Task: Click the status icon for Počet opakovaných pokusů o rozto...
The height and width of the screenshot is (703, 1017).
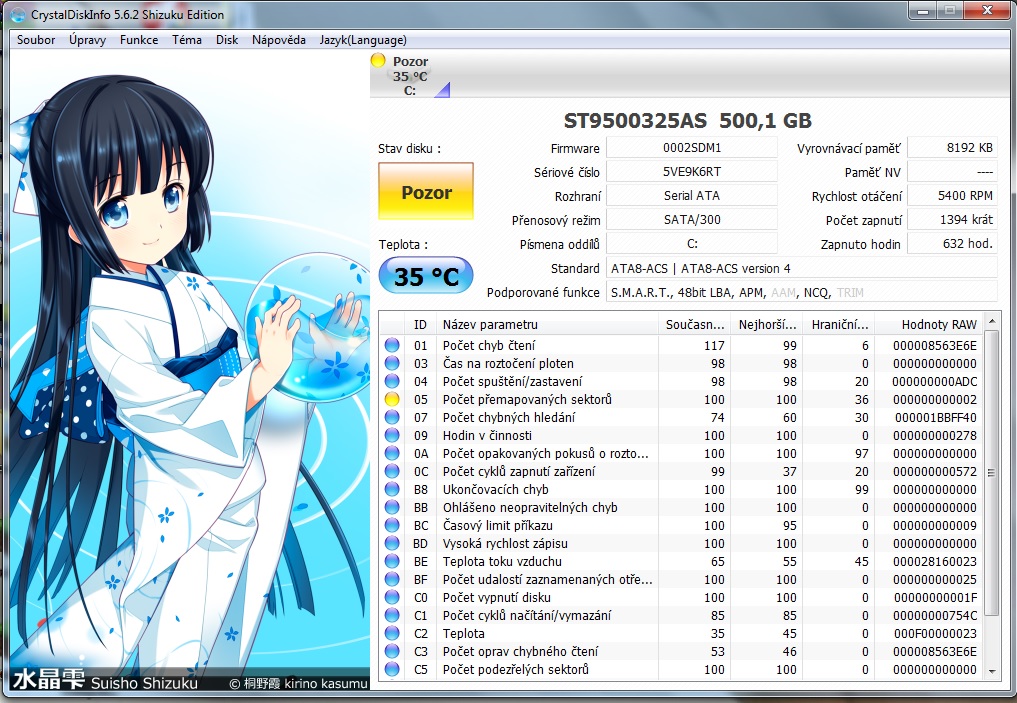Action: click(392, 453)
